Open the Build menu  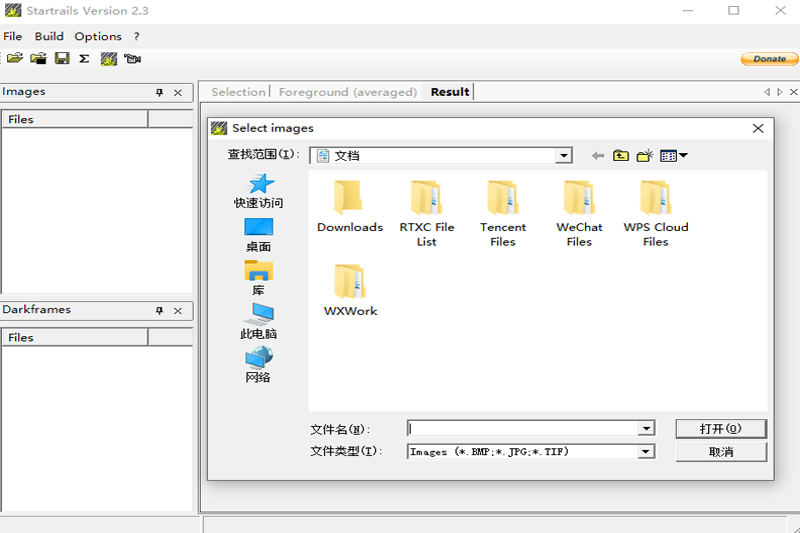point(49,36)
